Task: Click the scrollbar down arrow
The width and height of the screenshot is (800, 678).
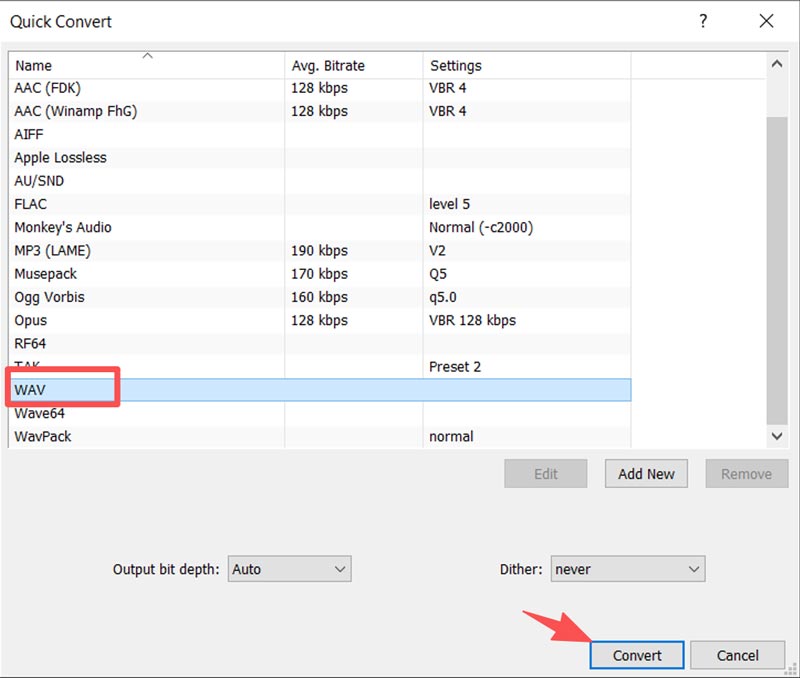Action: click(777, 436)
